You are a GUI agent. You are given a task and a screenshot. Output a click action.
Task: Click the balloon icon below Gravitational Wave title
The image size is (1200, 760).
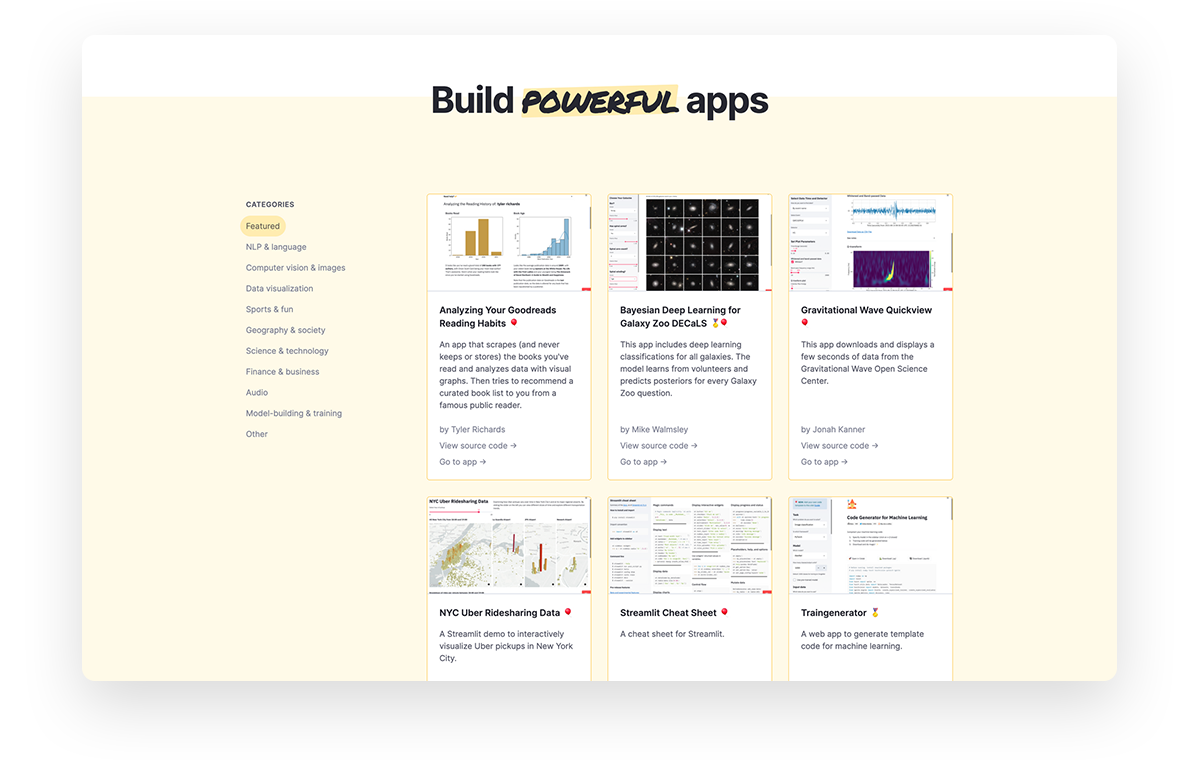click(805, 324)
